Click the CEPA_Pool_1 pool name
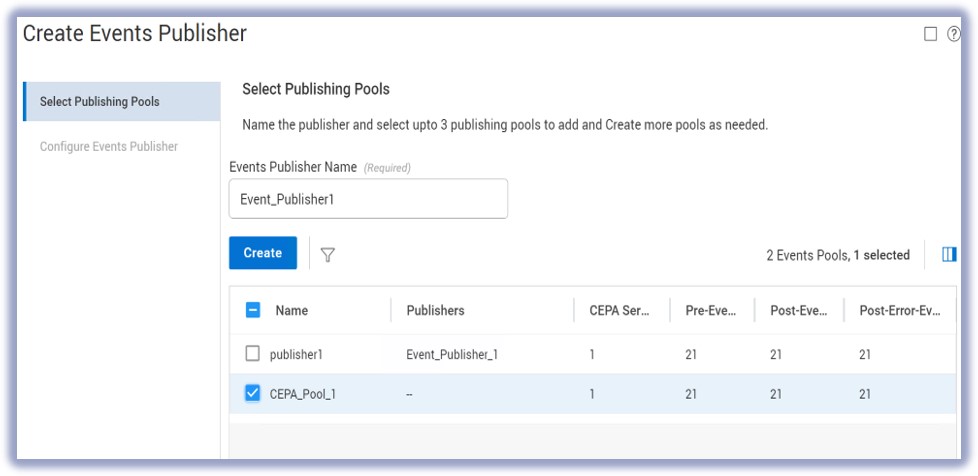 tap(303, 394)
